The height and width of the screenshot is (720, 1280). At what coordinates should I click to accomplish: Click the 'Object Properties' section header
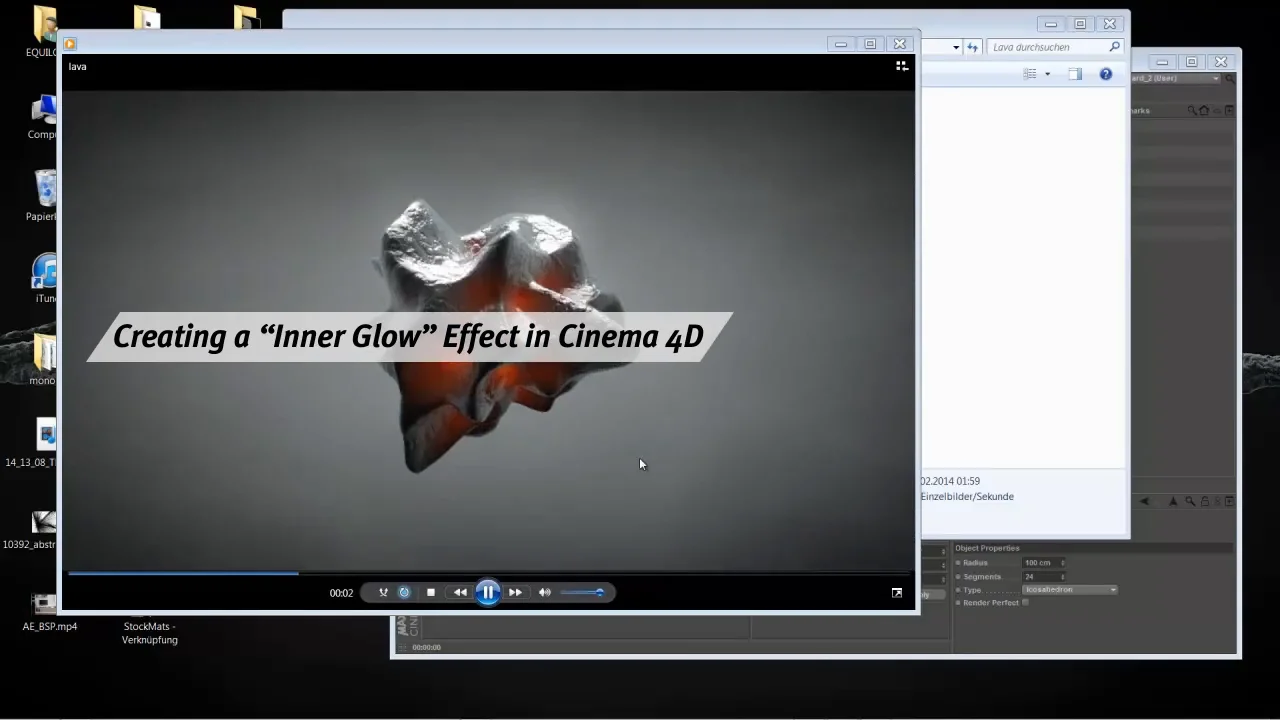(x=988, y=548)
